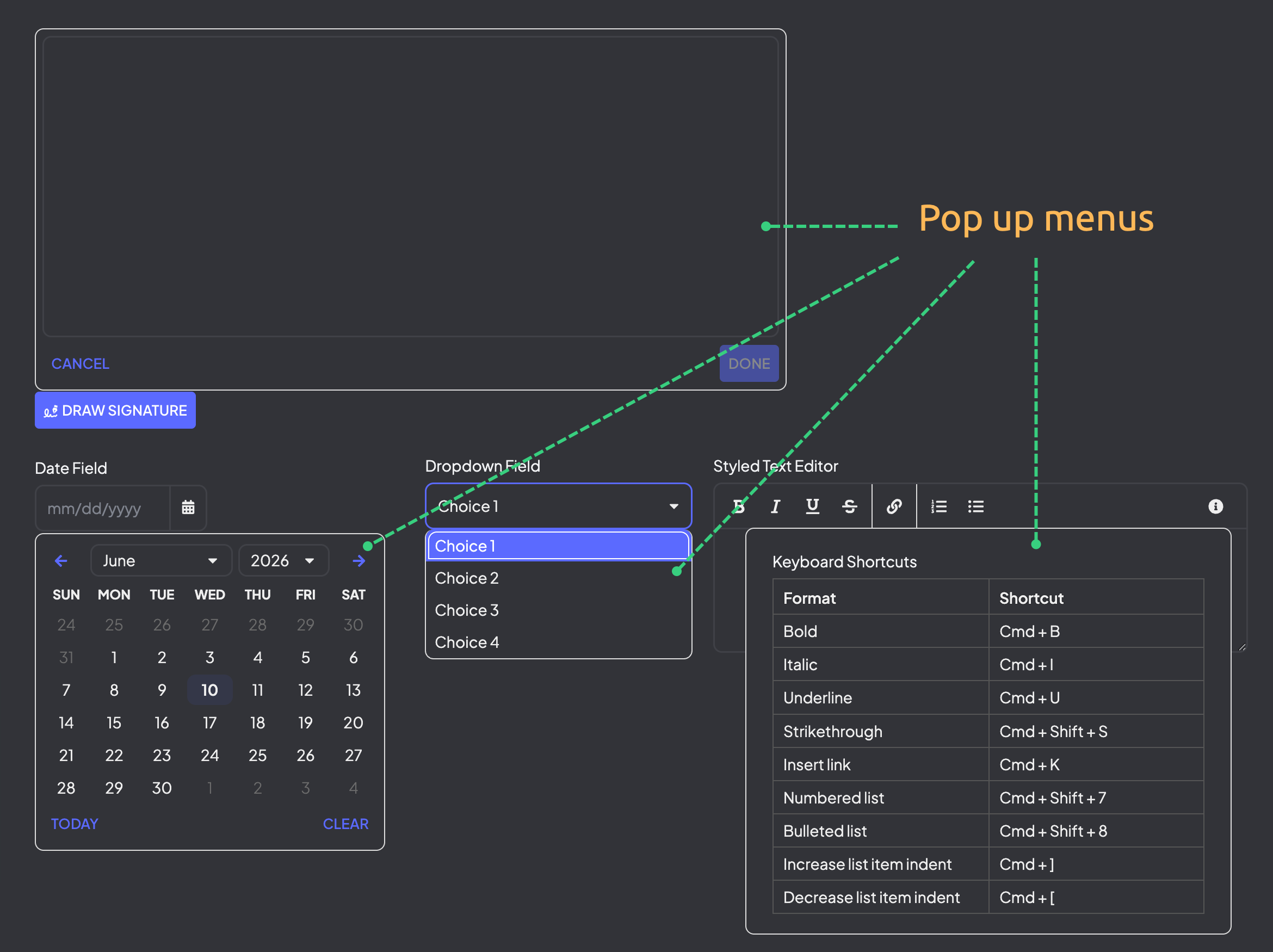This screenshot has width=1273, height=952.
Task: Open keyboard shortcuts info icon
Action: pyautogui.click(x=1215, y=506)
